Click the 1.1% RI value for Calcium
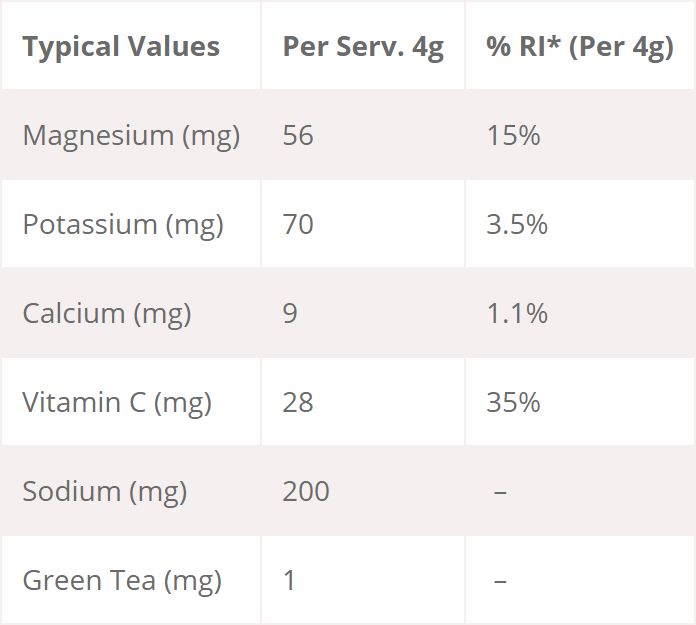The height and width of the screenshot is (625, 696). tap(517, 314)
